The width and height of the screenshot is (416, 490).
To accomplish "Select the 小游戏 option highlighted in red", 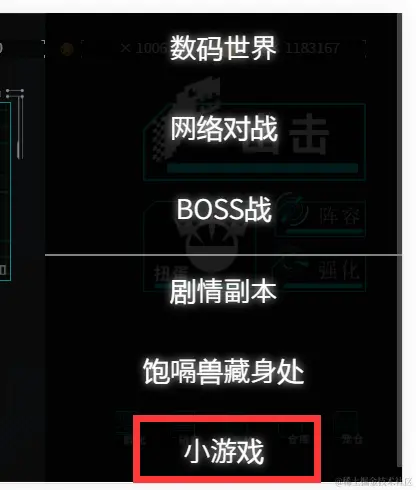I will tap(224, 451).
